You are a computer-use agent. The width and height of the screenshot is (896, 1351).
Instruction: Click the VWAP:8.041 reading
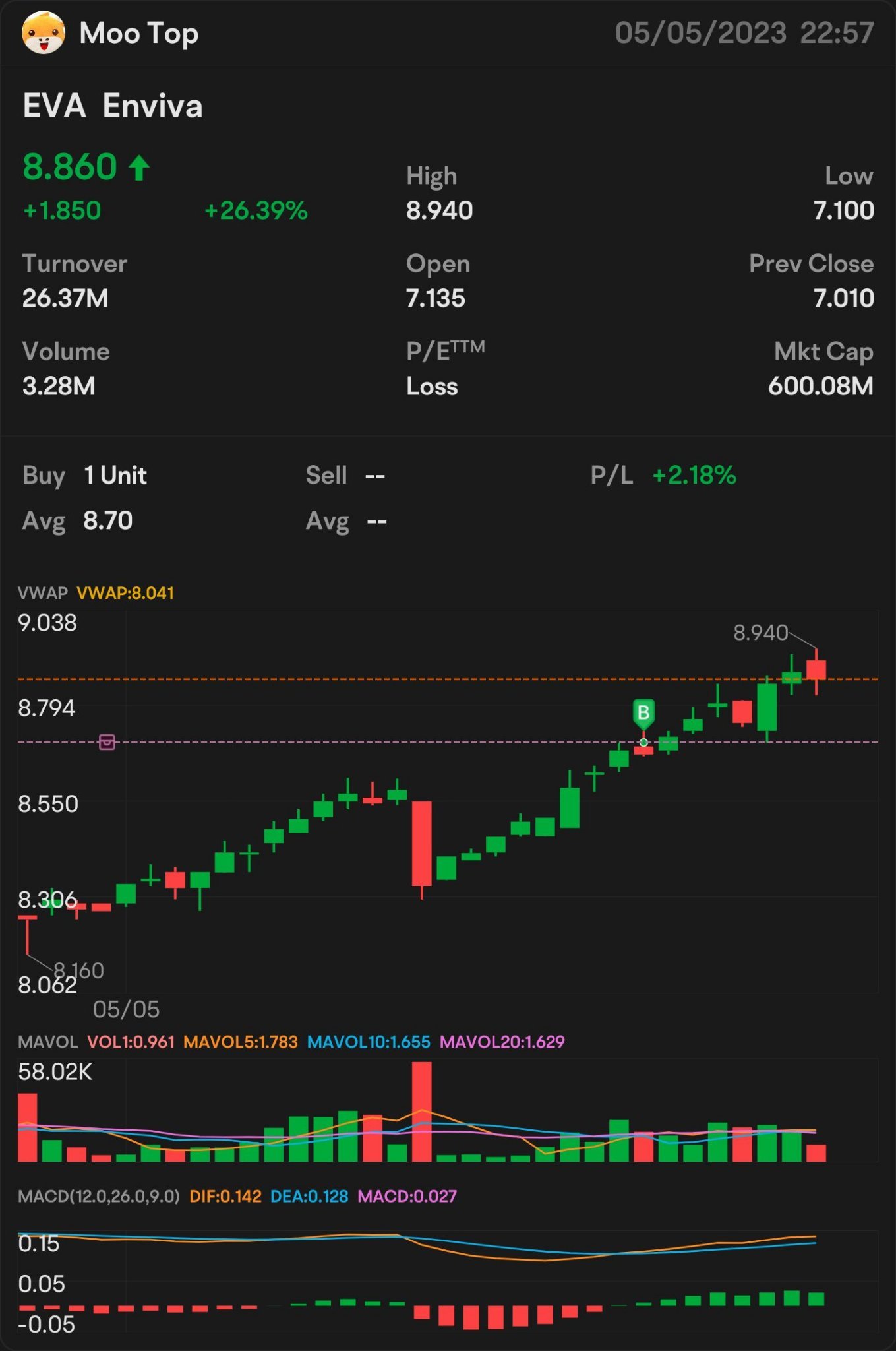tap(125, 592)
